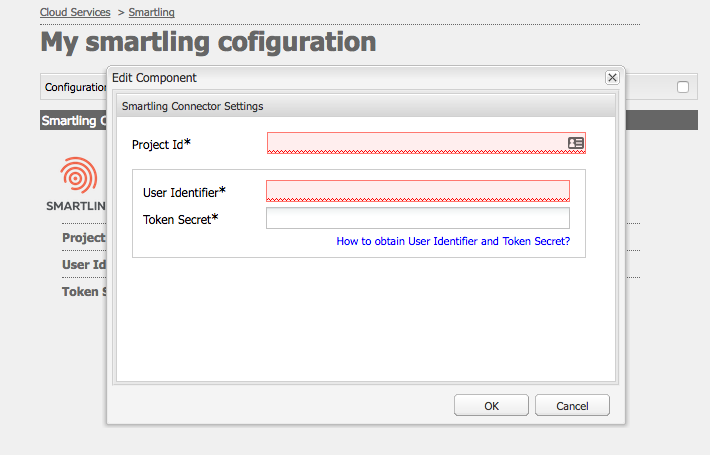Click the Configuration label behind the dialog
The height and width of the screenshot is (455, 710).
[x=76, y=87]
